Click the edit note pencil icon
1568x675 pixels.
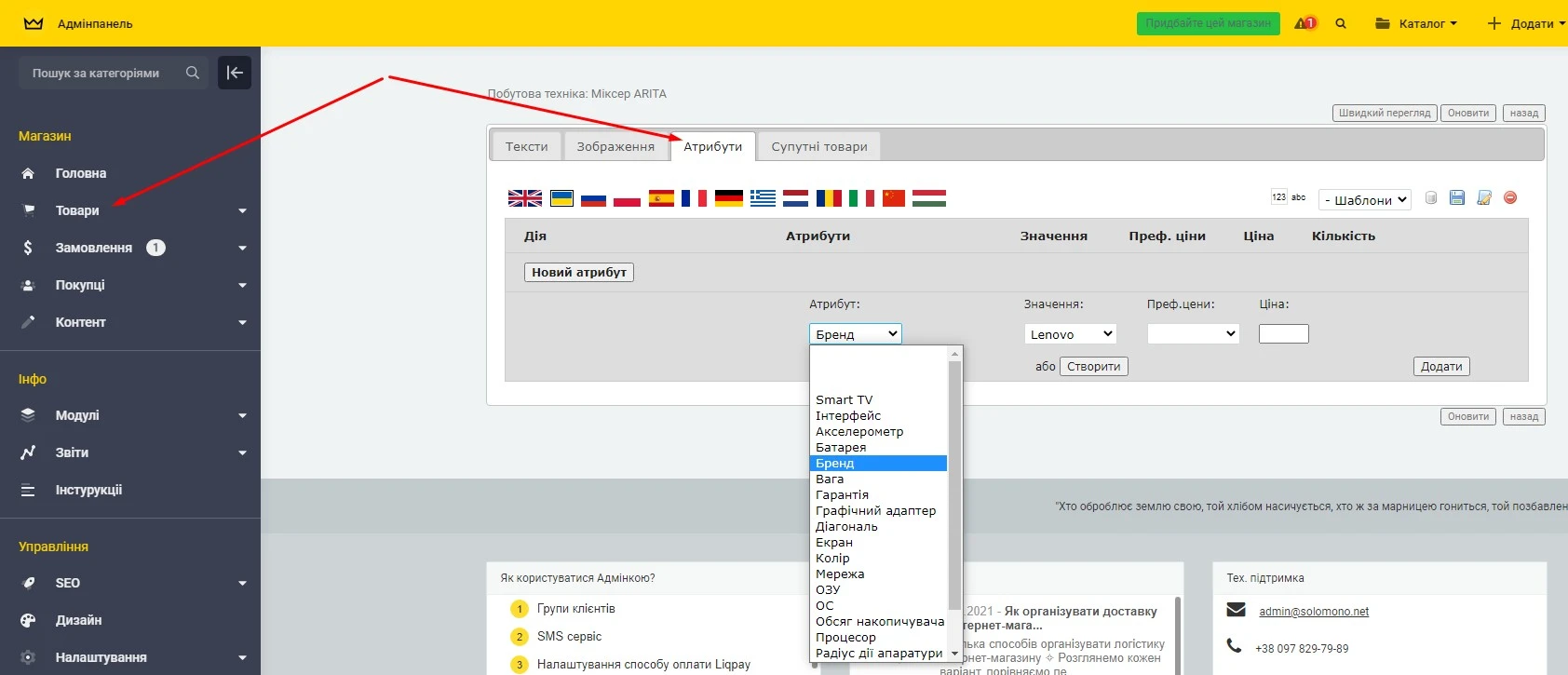click(1484, 197)
